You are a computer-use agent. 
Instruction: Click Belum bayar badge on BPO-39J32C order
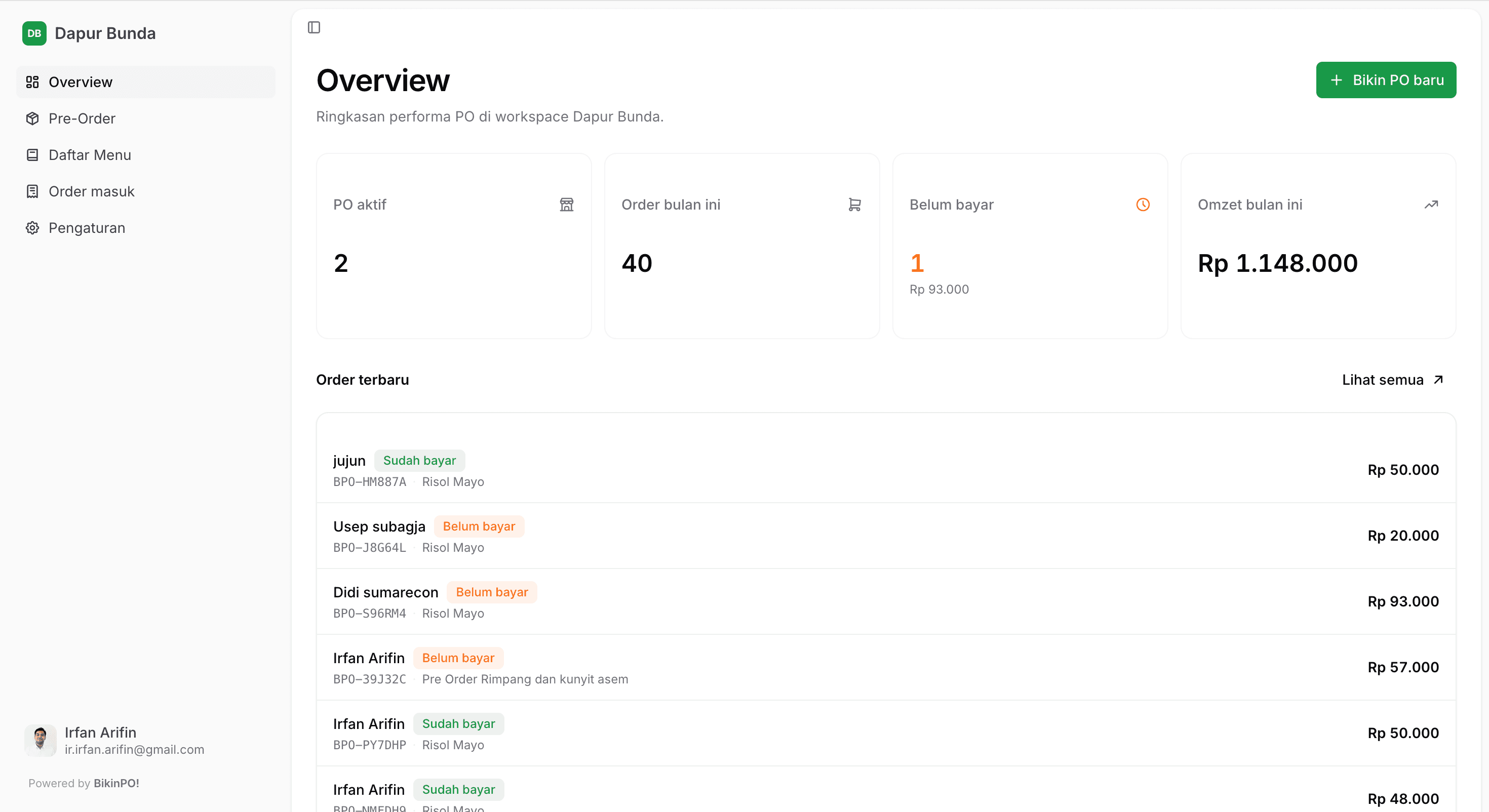coord(458,658)
